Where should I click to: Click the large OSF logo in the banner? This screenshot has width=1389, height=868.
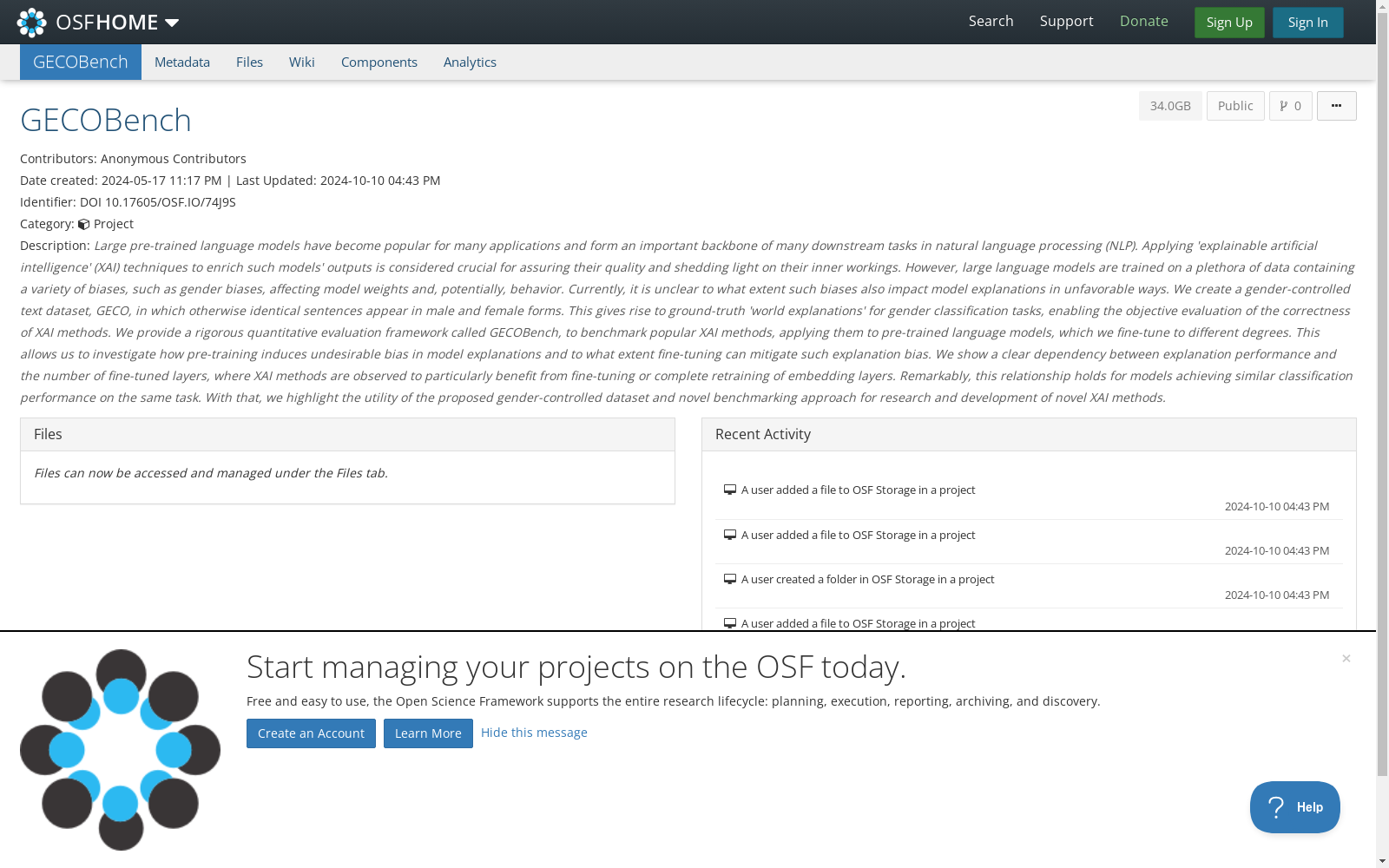click(121, 750)
